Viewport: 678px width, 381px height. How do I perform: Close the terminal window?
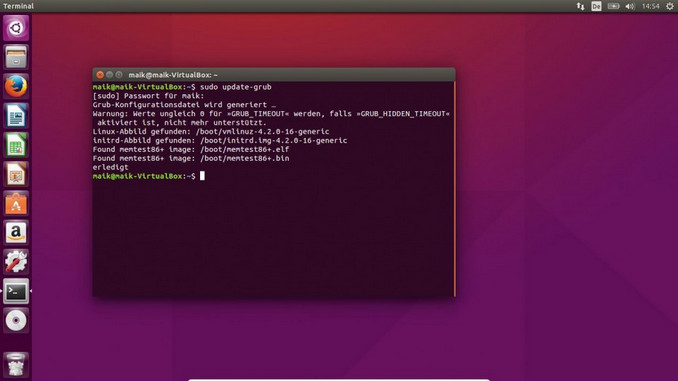coord(100,75)
